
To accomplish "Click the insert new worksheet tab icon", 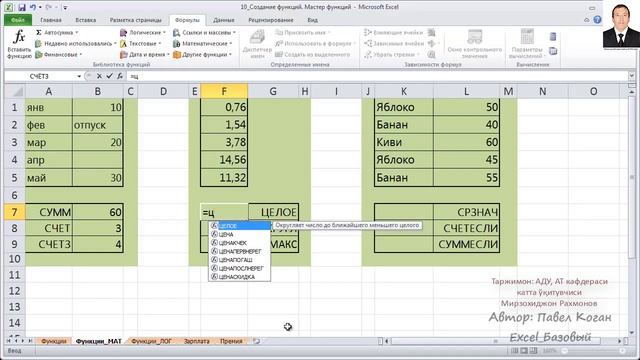I will [x=256, y=341].
